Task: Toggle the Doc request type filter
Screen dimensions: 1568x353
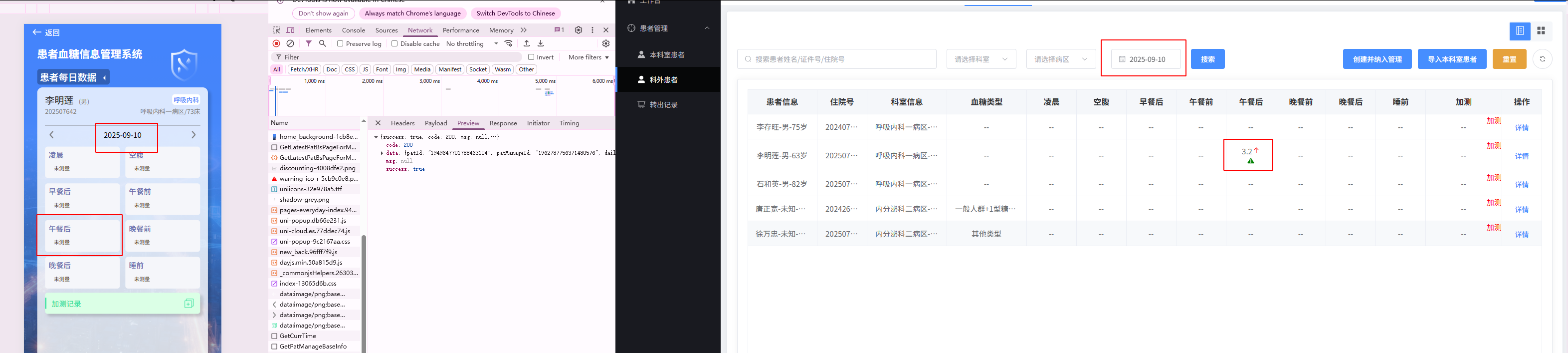Action: click(332, 69)
